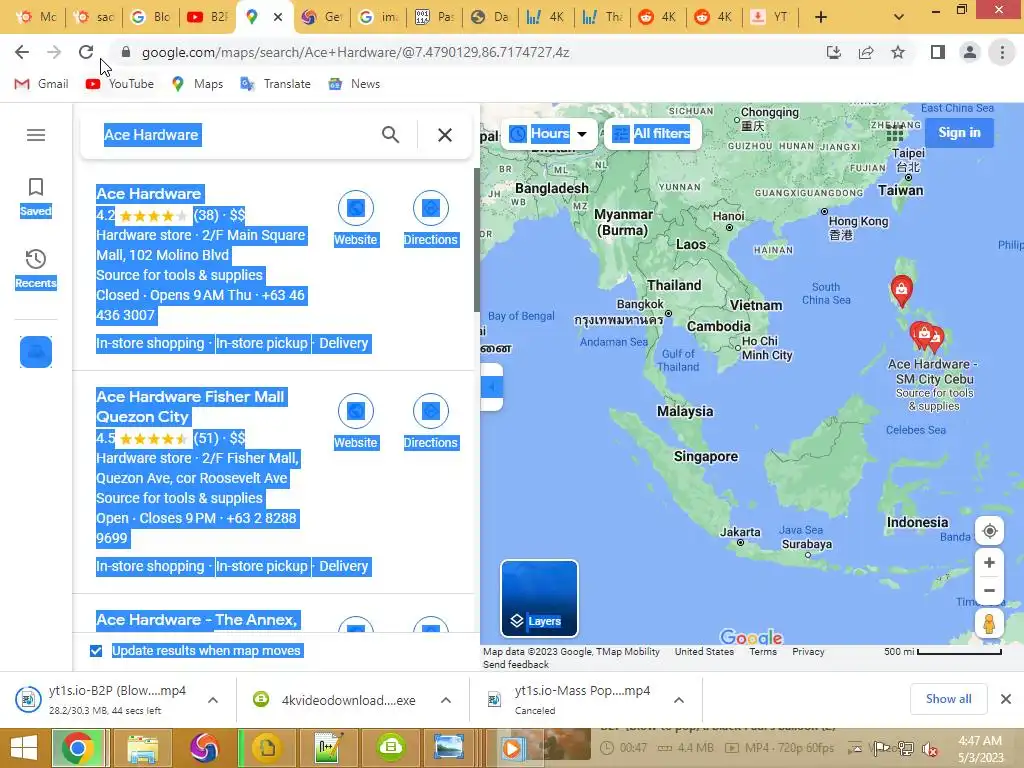Screen dimensions: 1024x768
Task: Close the active Google Maps tab
Action: [x=278, y=17]
